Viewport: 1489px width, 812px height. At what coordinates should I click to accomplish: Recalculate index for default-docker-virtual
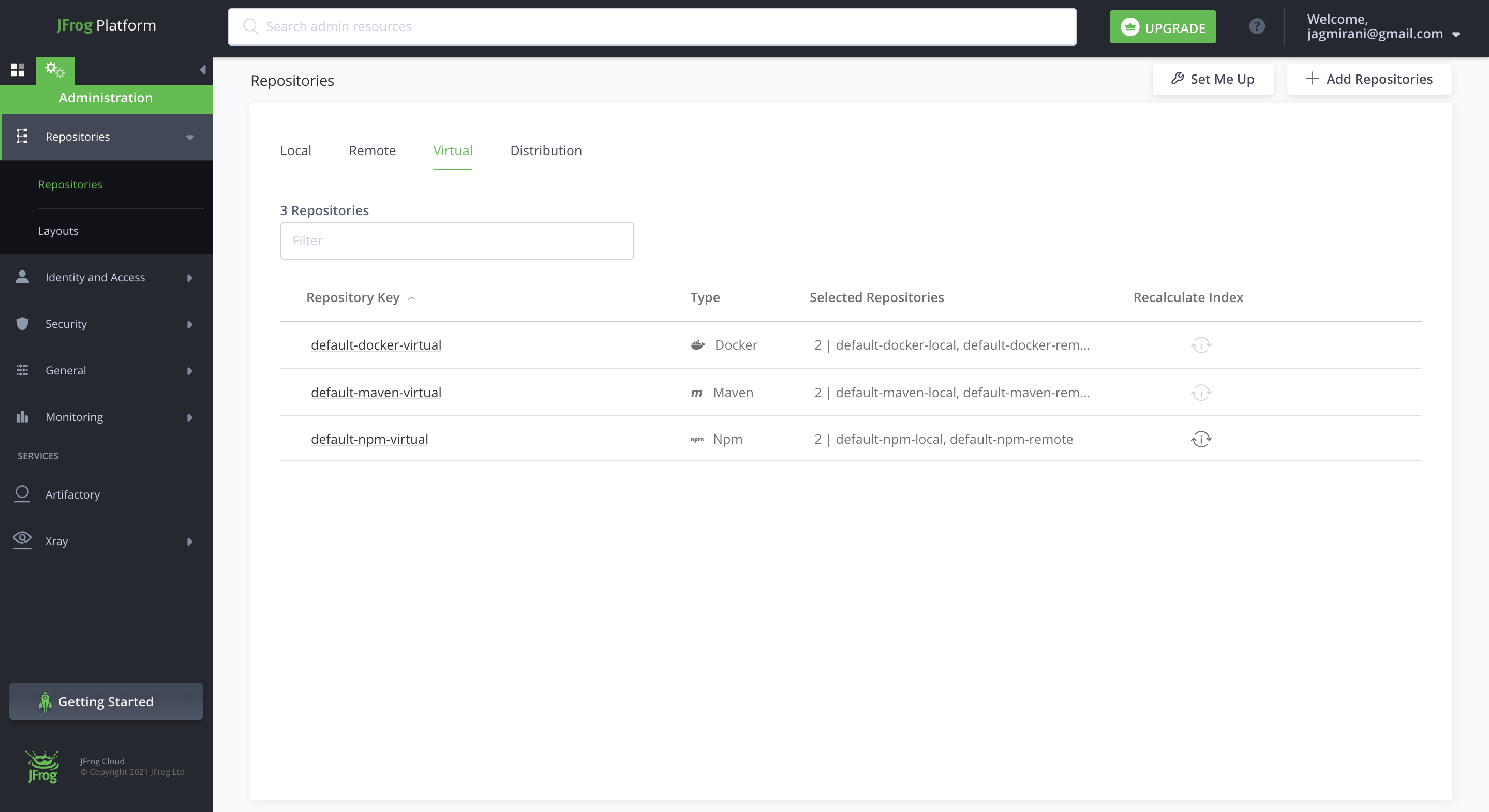tap(1201, 345)
